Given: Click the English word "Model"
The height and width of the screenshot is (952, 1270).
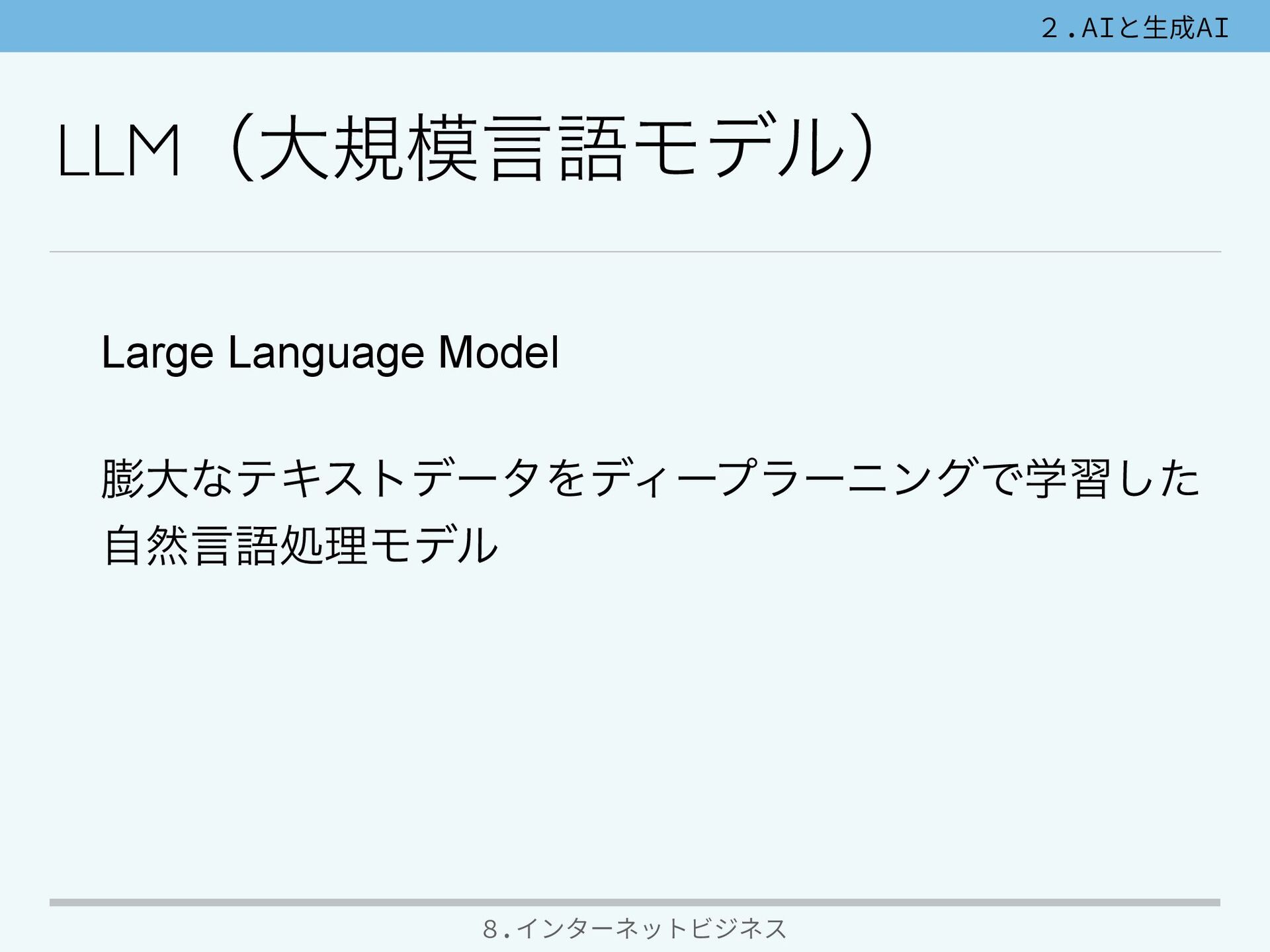Looking at the screenshot, I should tap(499, 352).
